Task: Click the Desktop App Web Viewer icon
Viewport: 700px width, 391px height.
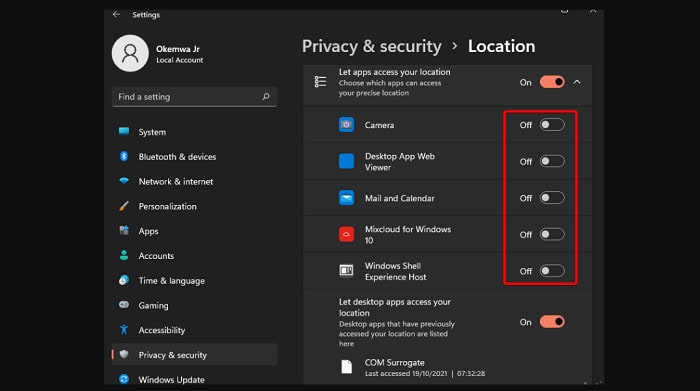Action: click(346, 161)
